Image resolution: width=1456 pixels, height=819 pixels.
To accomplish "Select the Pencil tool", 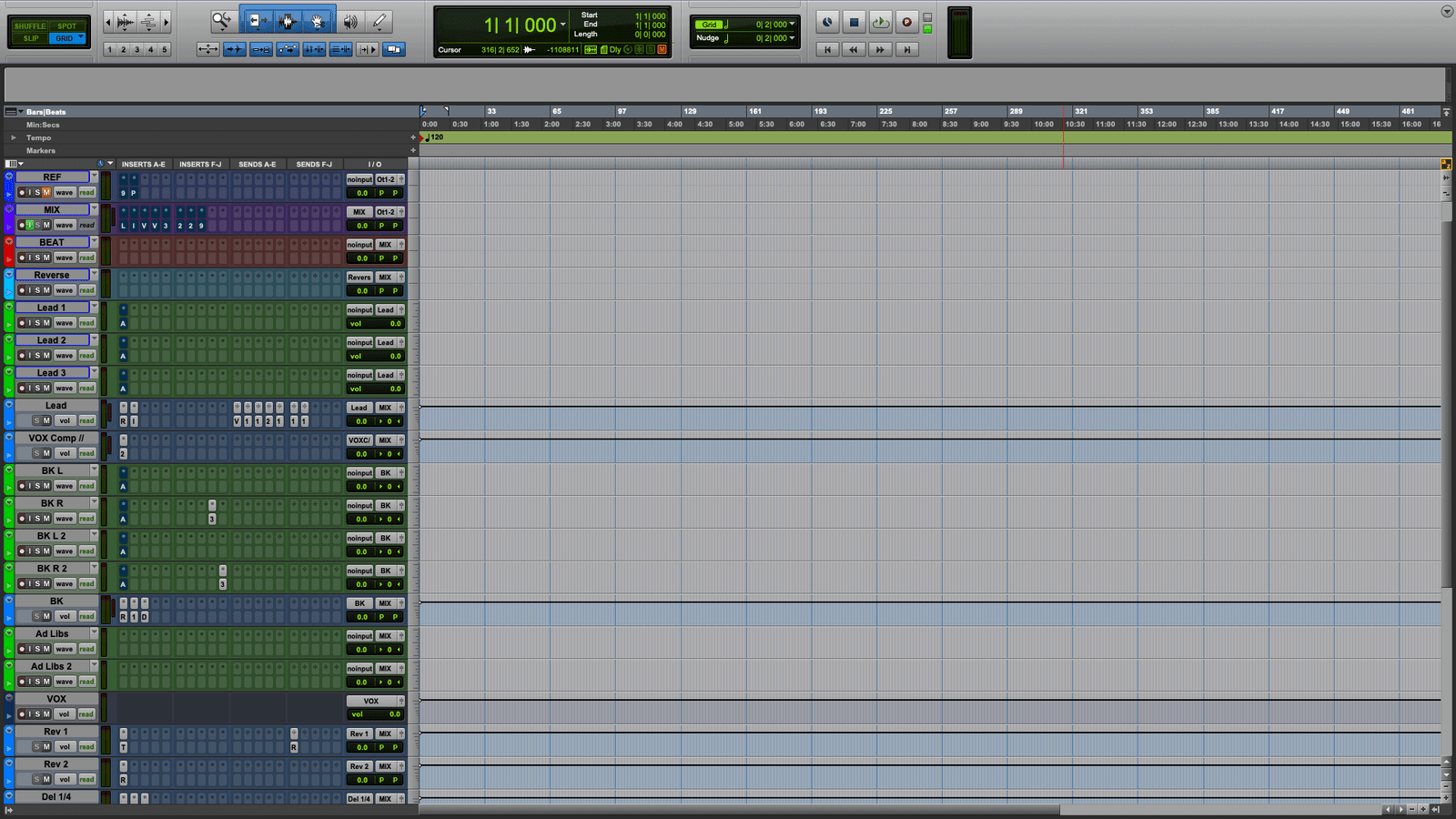I will click(x=379, y=20).
